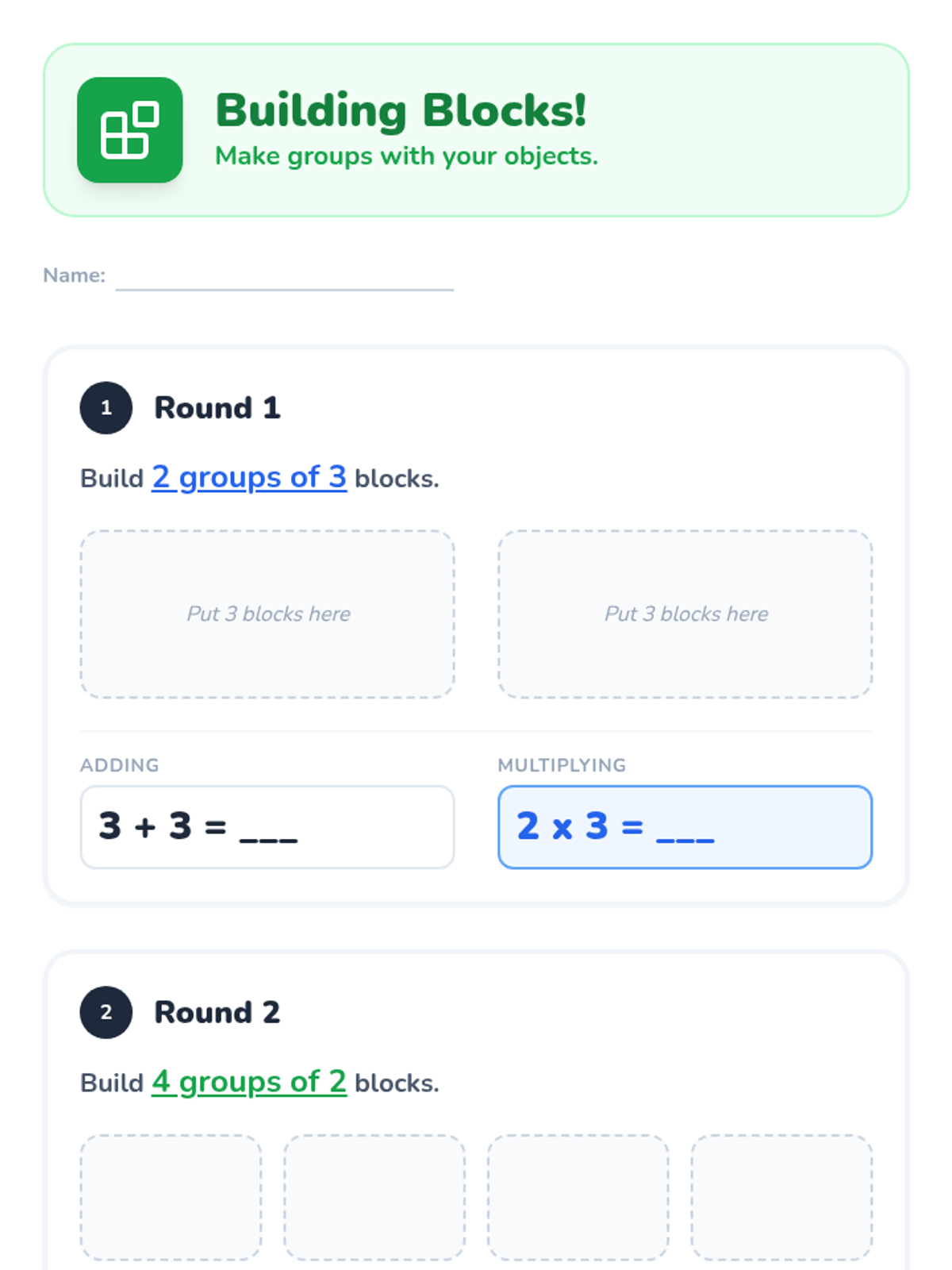
Task: Select the fourth Round 2 block box
Action: [781, 1196]
